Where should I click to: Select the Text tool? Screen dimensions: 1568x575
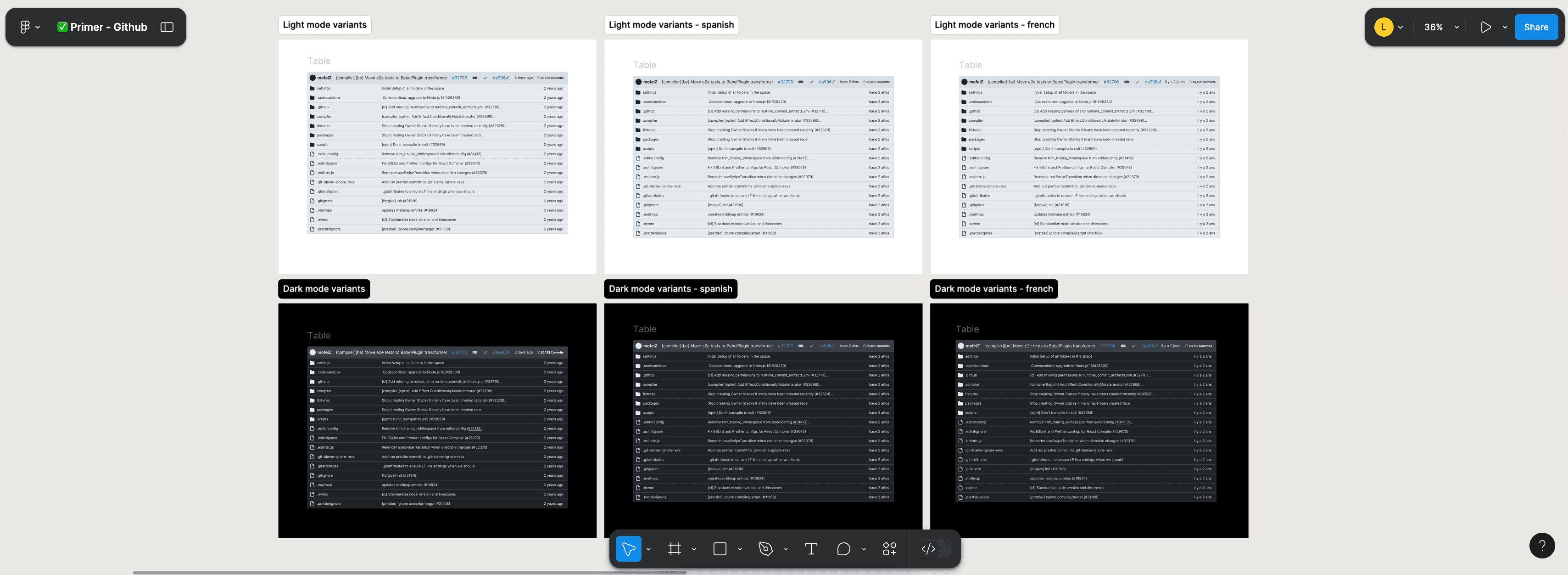[811, 549]
